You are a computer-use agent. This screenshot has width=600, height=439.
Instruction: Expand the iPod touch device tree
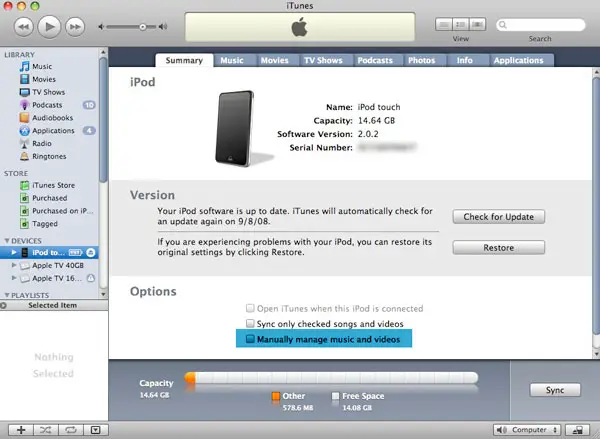pyautogui.click(x=13, y=253)
